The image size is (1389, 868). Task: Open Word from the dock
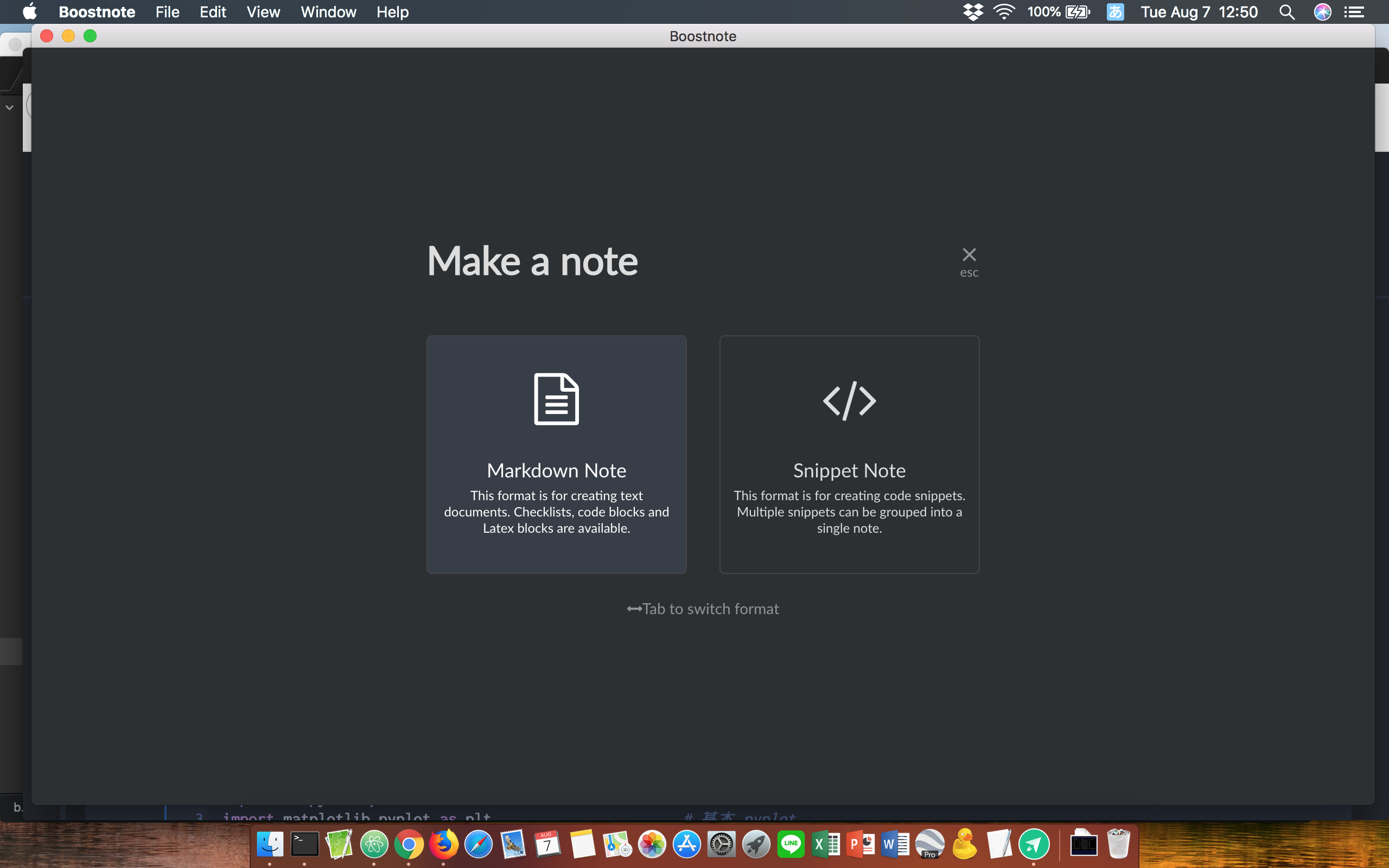coord(895,845)
